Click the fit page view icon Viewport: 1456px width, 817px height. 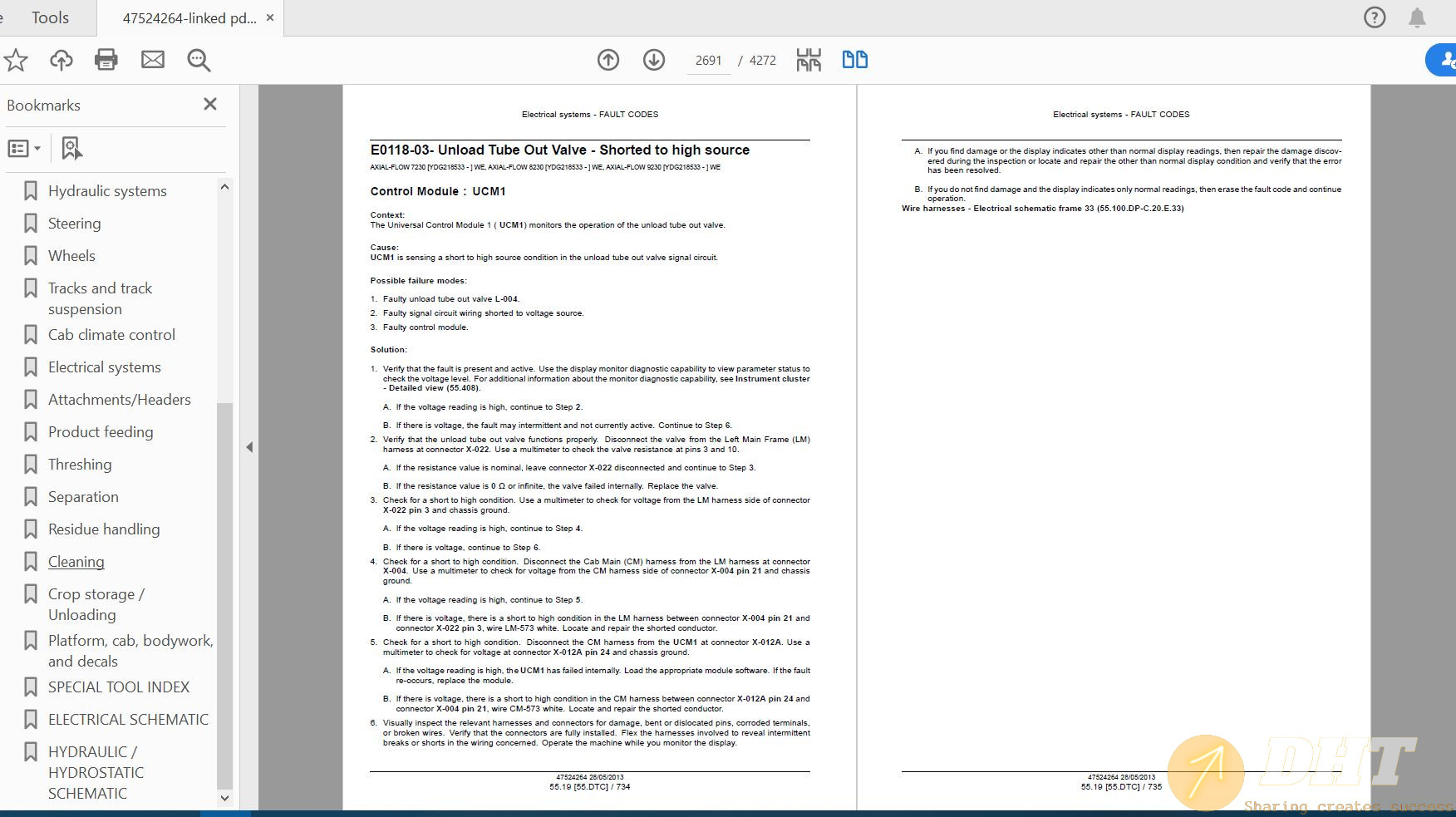[x=809, y=60]
